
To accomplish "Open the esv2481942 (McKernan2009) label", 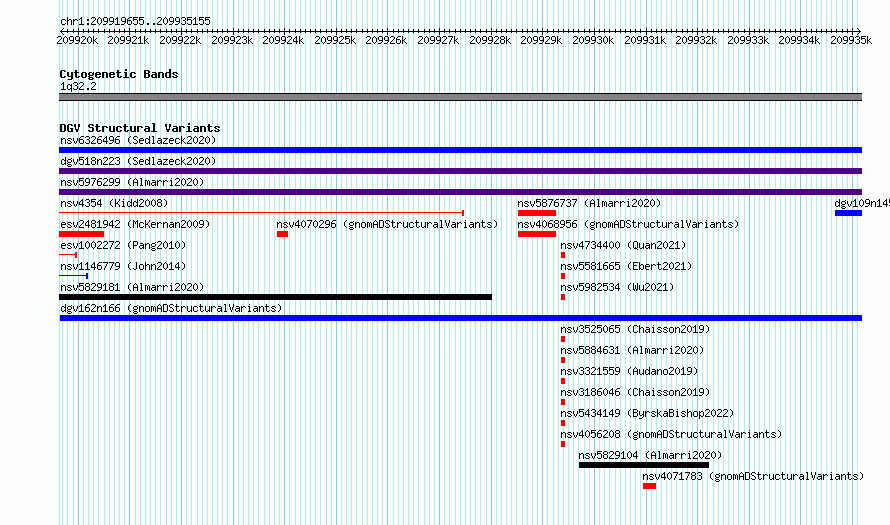I will tap(135, 224).
